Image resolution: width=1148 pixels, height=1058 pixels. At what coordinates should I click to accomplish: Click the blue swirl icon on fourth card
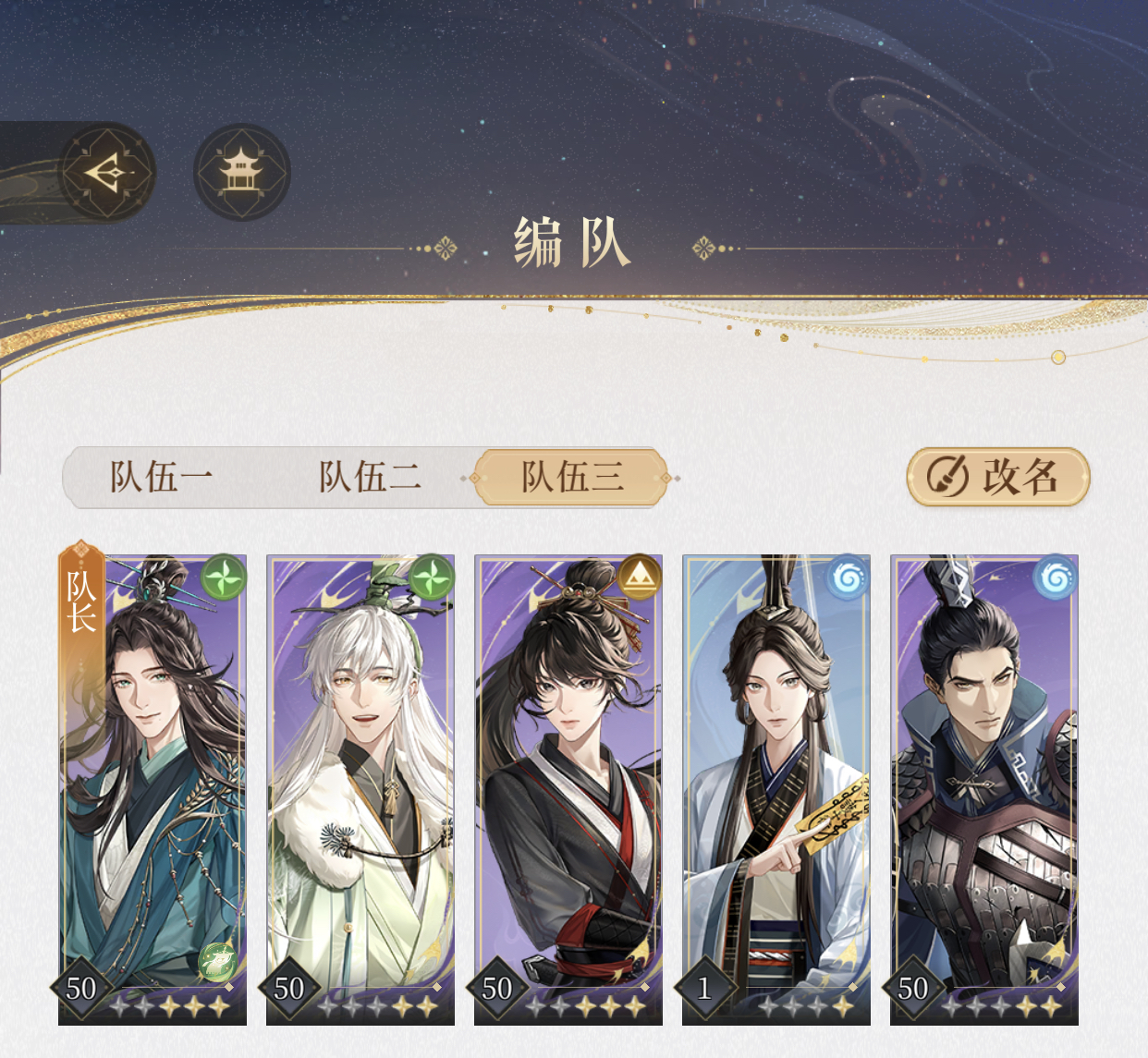[847, 578]
